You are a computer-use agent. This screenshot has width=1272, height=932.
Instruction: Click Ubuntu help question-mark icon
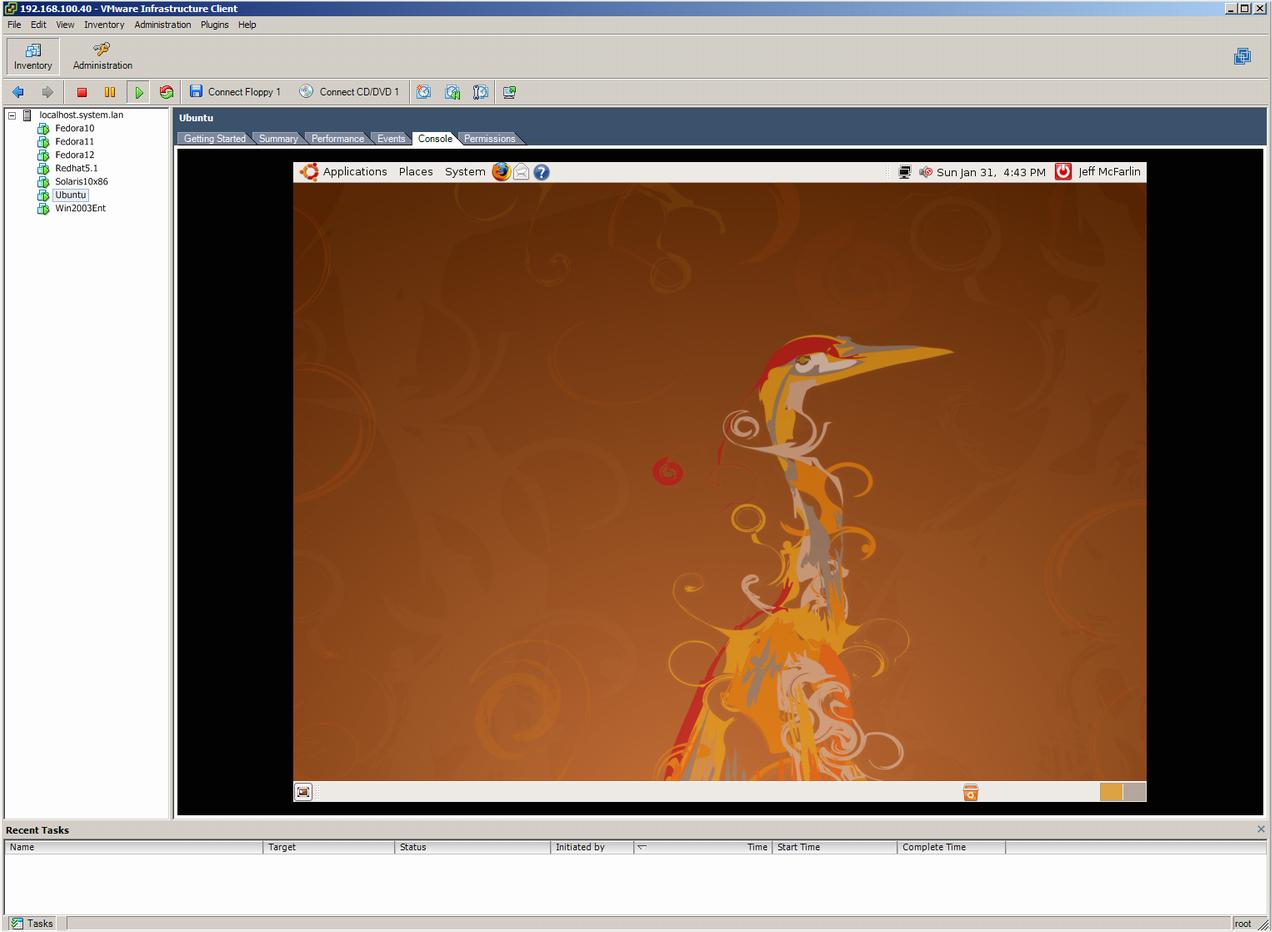coord(542,172)
